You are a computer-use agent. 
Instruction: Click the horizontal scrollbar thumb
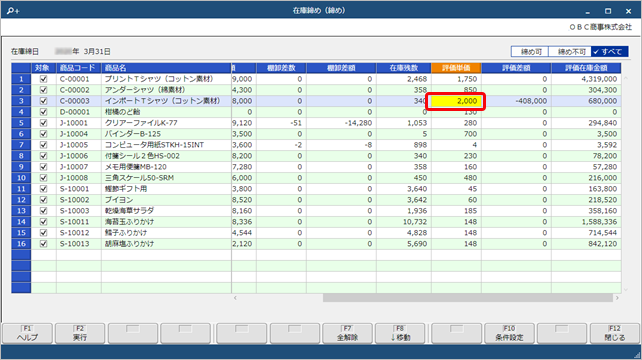click(468, 298)
